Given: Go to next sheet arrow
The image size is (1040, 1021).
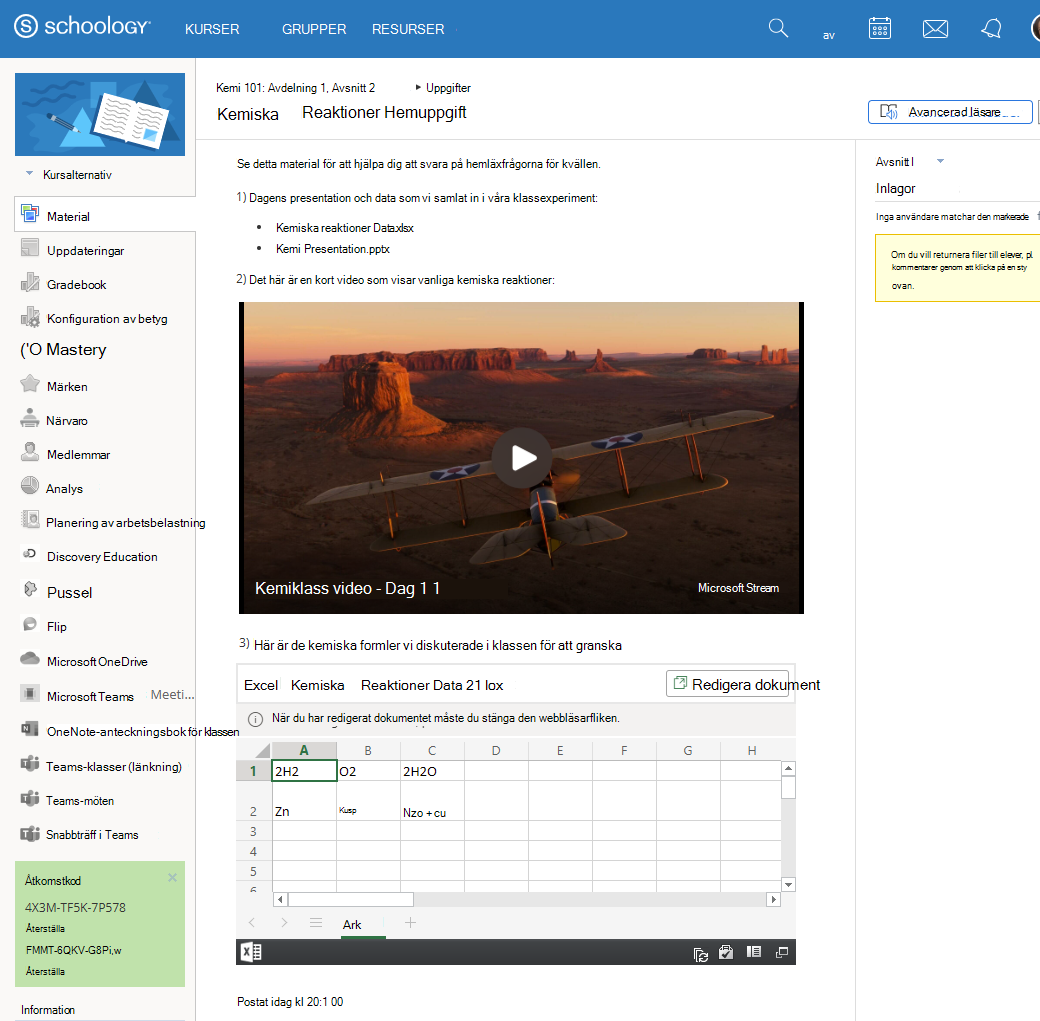Looking at the screenshot, I should (284, 922).
